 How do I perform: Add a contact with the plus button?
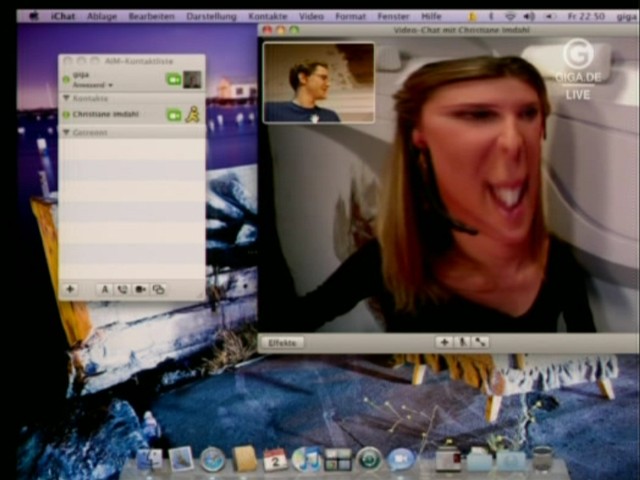pyautogui.click(x=70, y=290)
